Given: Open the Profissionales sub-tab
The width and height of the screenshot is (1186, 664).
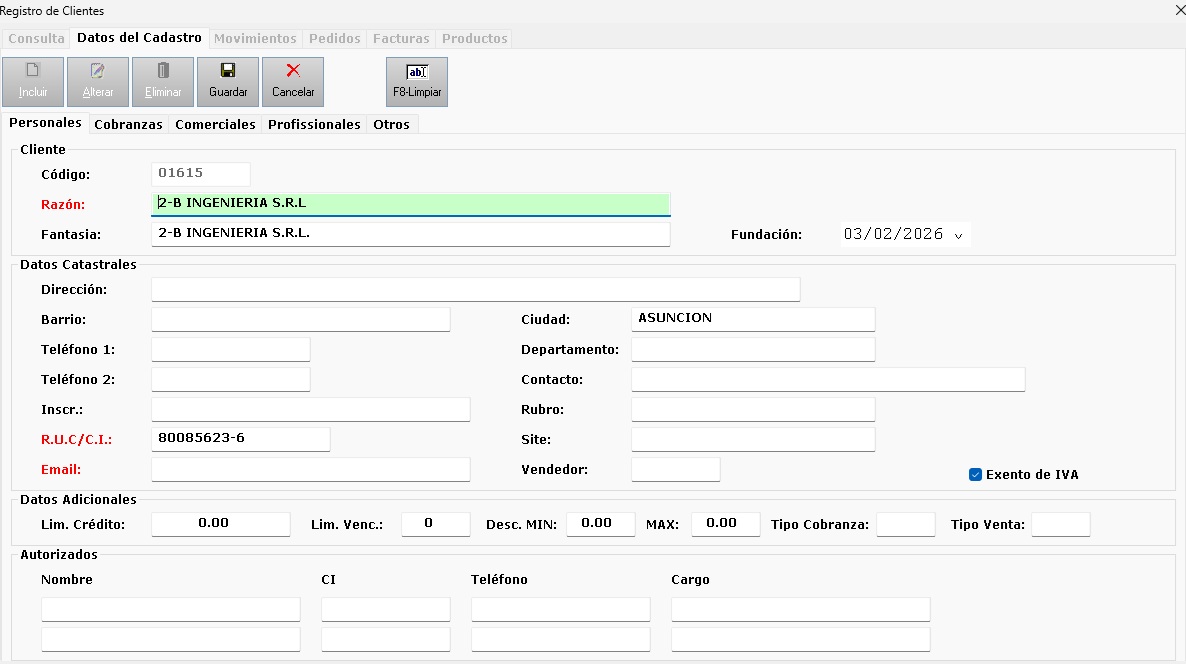Looking at the screenshot, I should click(314, 124).
